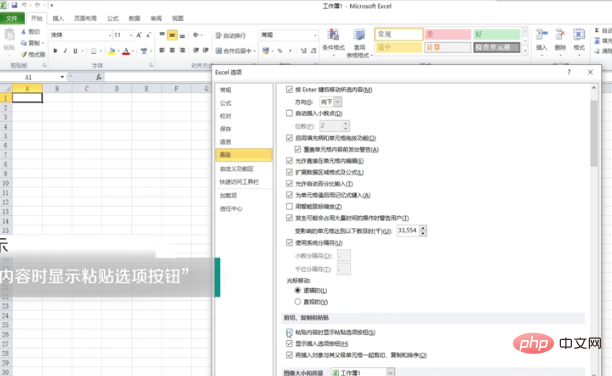Toggle the show Paste Options button checkbox
Screen dimensions: 612x376
tap(289, 332)
